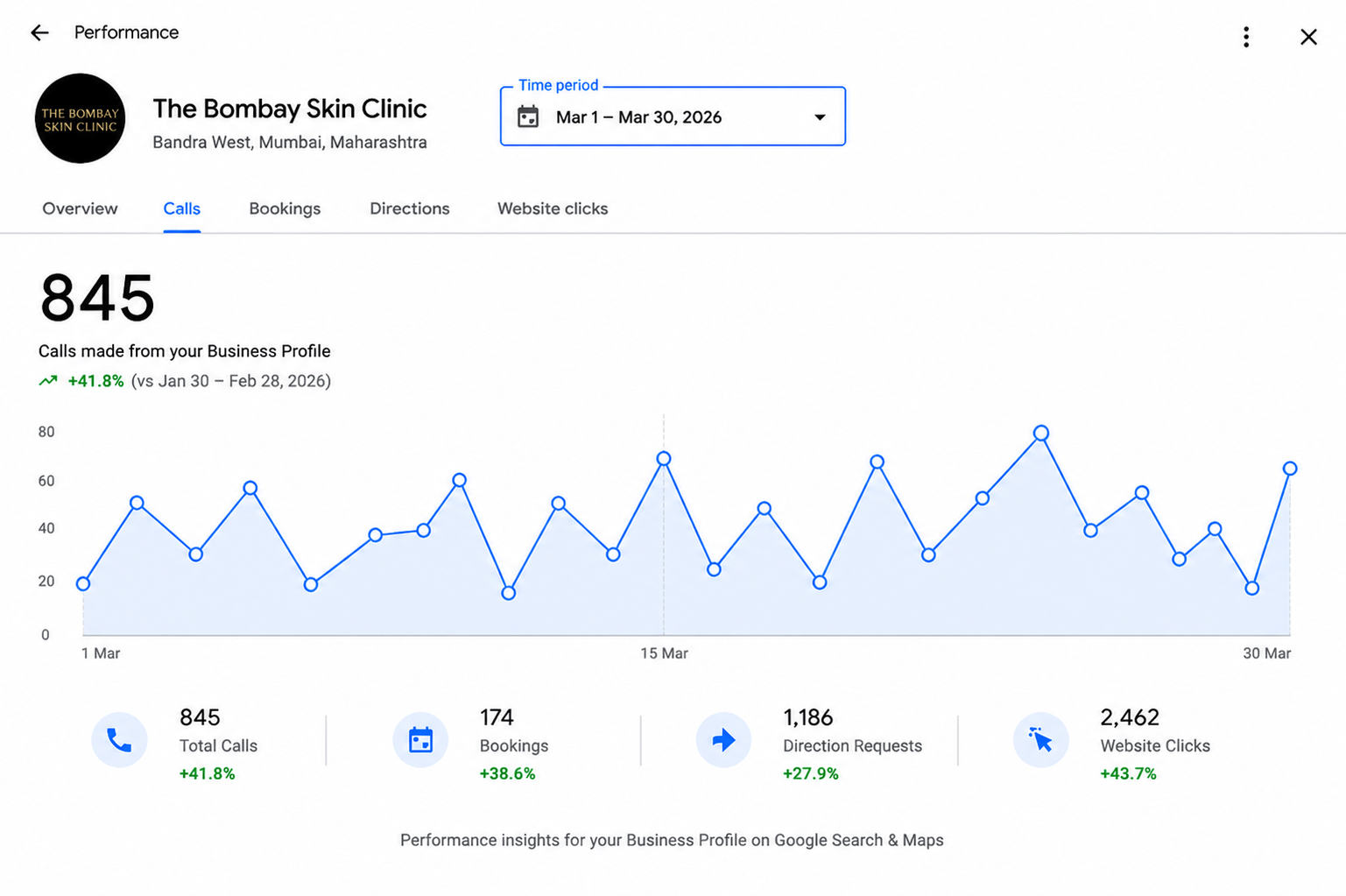Click the calendar icon for Bookings
1346x896 pixels.
click(420, 740)
